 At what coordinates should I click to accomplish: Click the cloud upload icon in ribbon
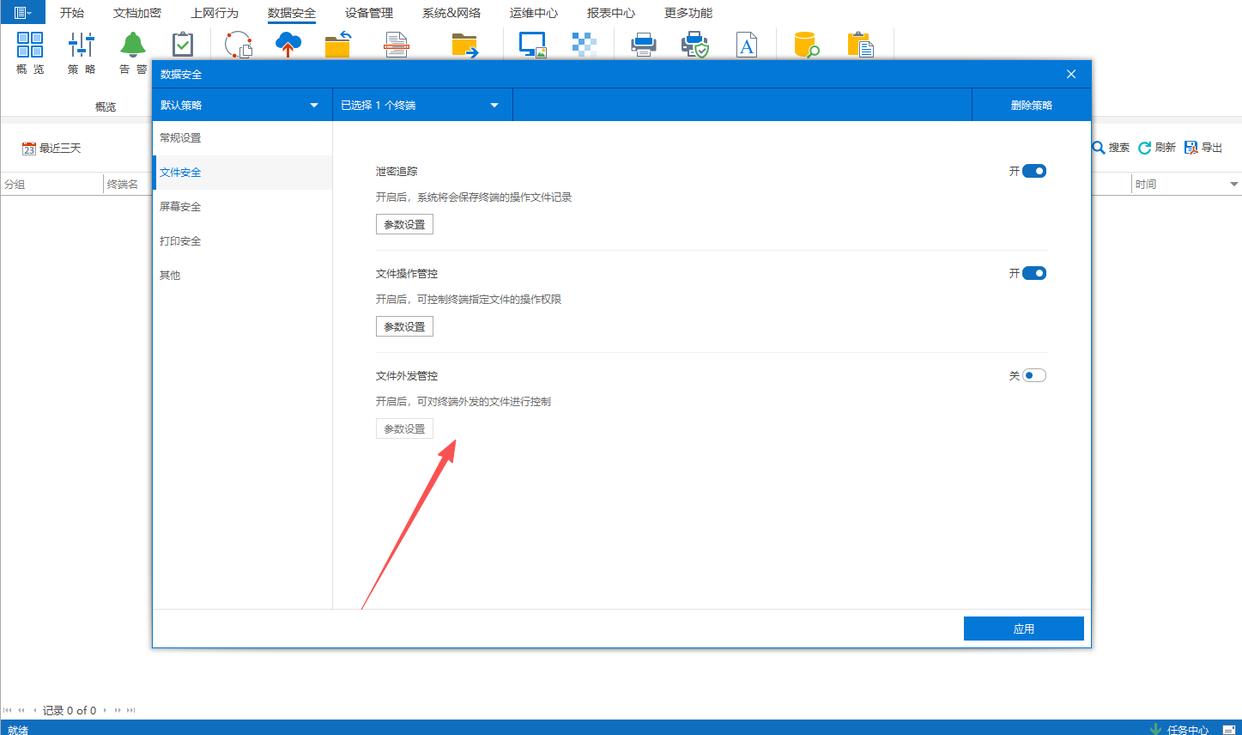[288, 44]
